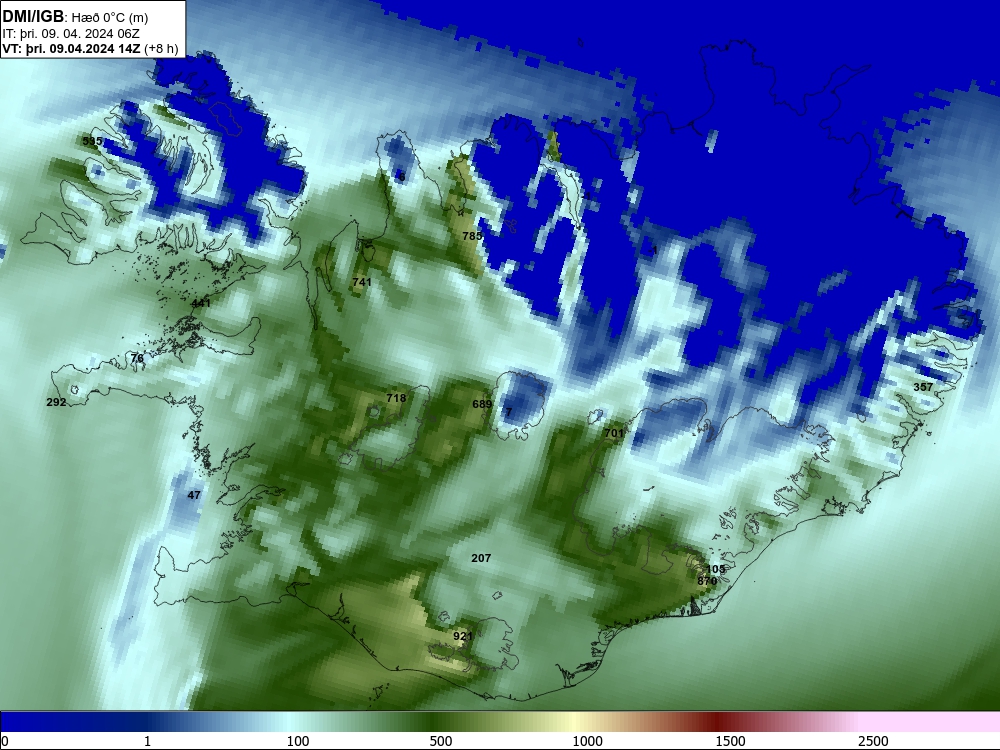Click the map value 741
The image size is (1000, 750).
(362, 282)
